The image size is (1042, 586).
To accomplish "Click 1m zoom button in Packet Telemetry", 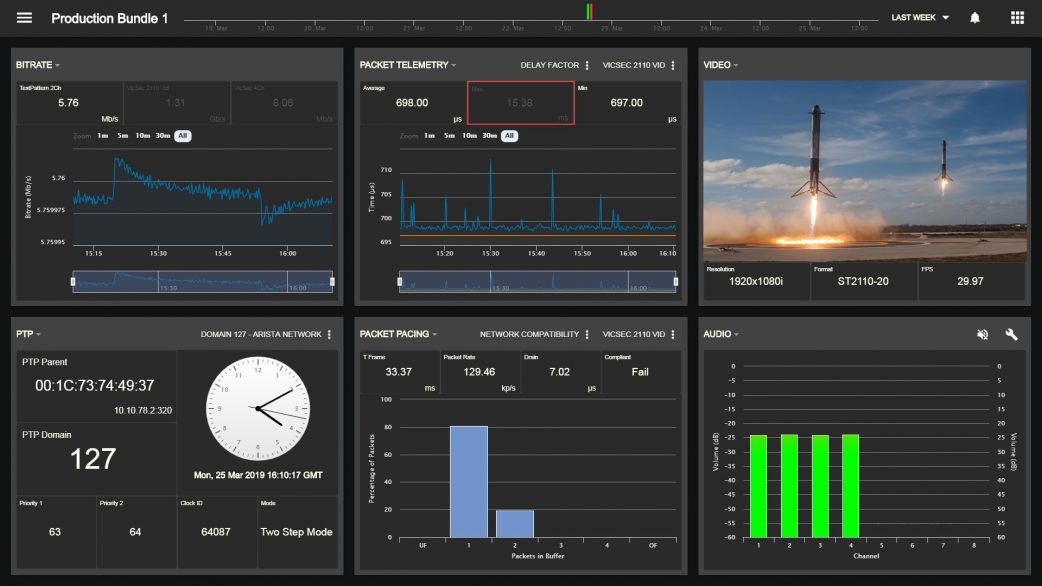I will point(429,136).
